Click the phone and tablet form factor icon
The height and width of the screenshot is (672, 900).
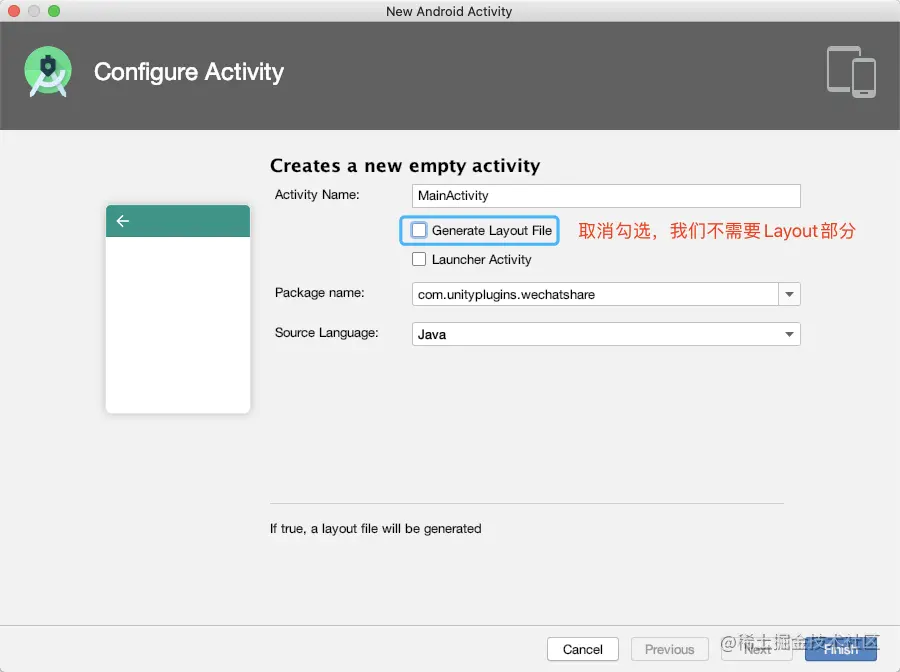tap(851, 72)
